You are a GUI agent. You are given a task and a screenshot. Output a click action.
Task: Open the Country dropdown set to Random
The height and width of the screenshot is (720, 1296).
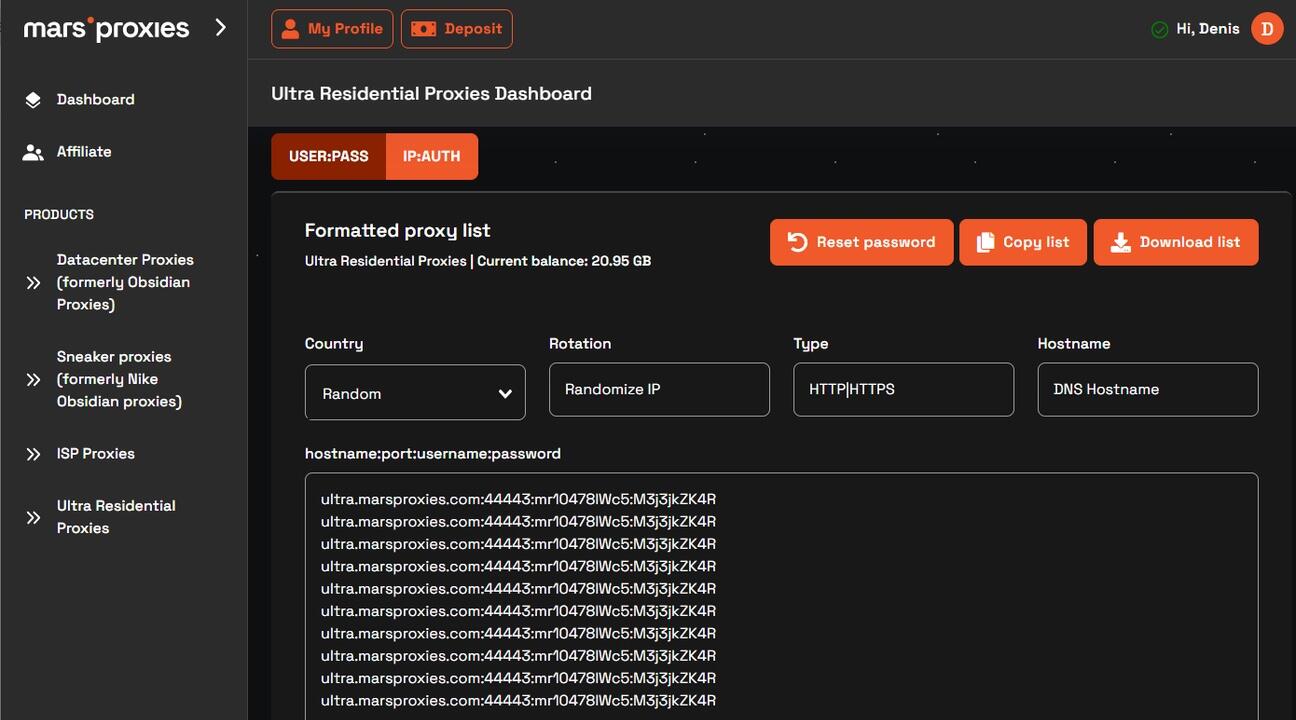point(415,393)
